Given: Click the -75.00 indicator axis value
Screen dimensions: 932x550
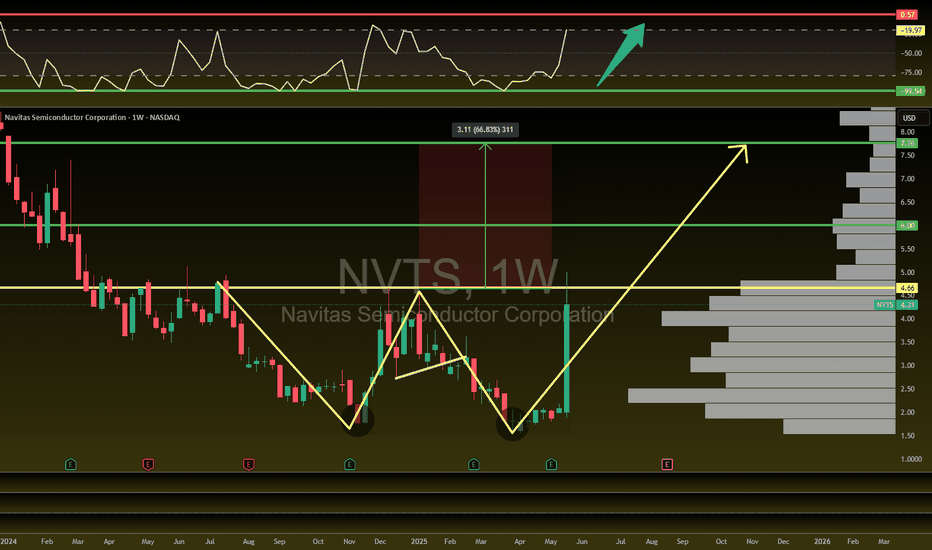Looking at the screenshot, I should point(911,72).
